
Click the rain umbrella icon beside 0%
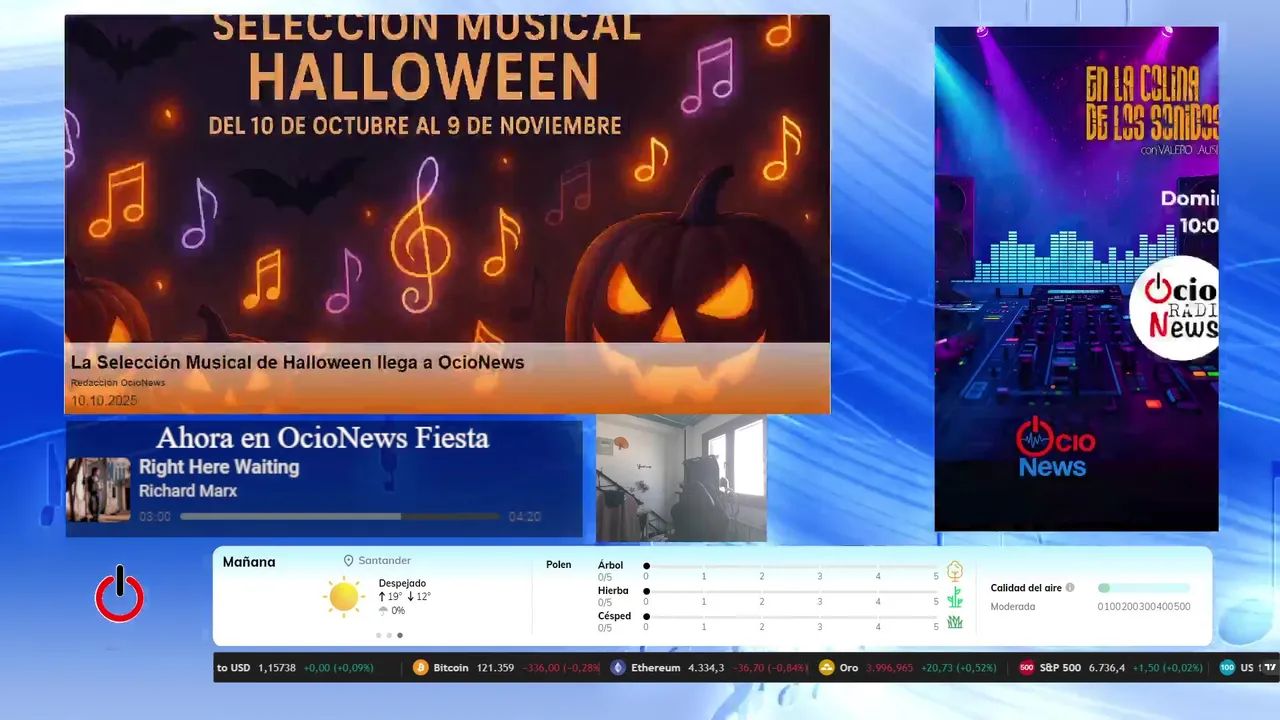[x=383, y=611]
